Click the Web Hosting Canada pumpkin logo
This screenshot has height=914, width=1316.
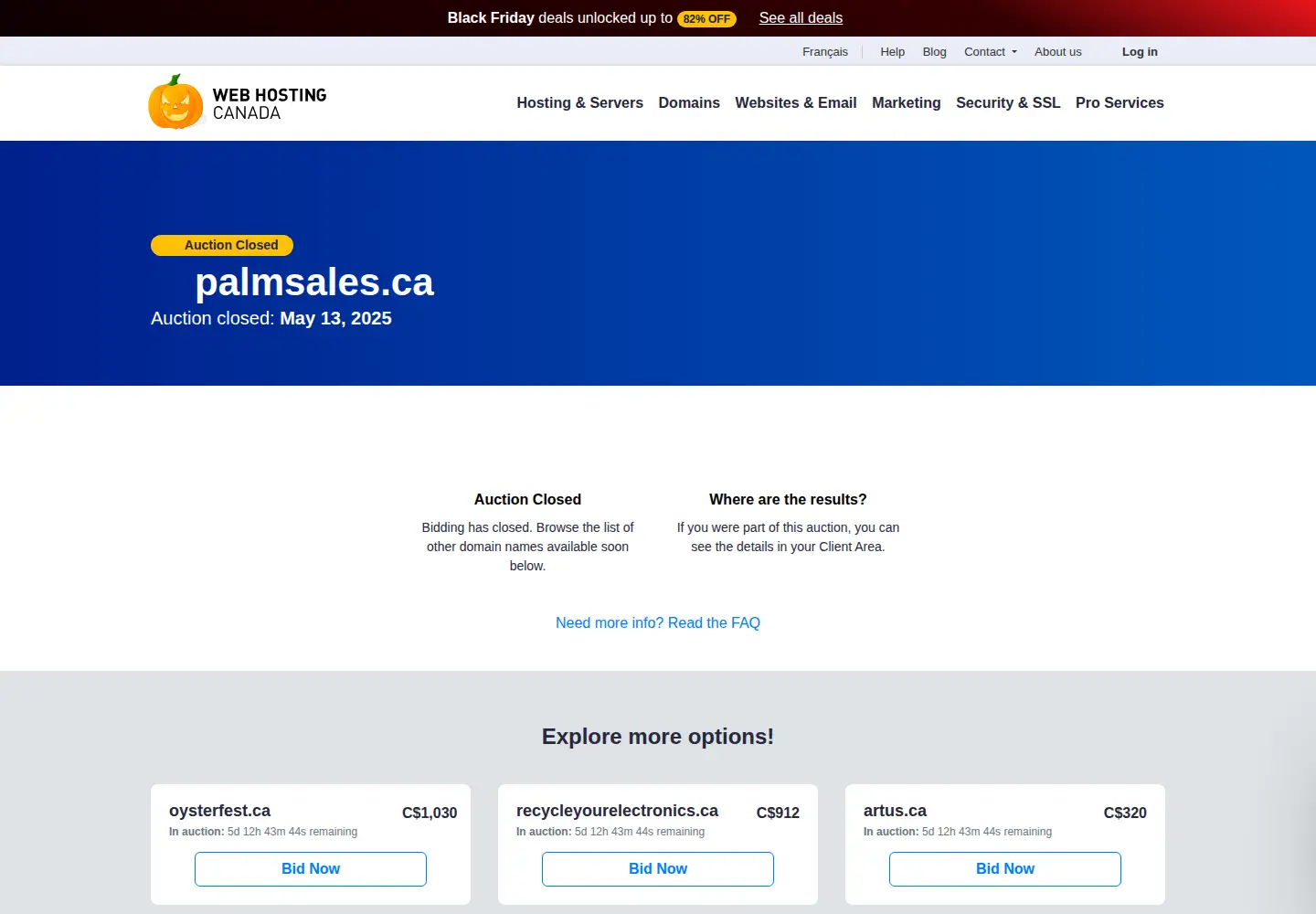tap(238, 102)
